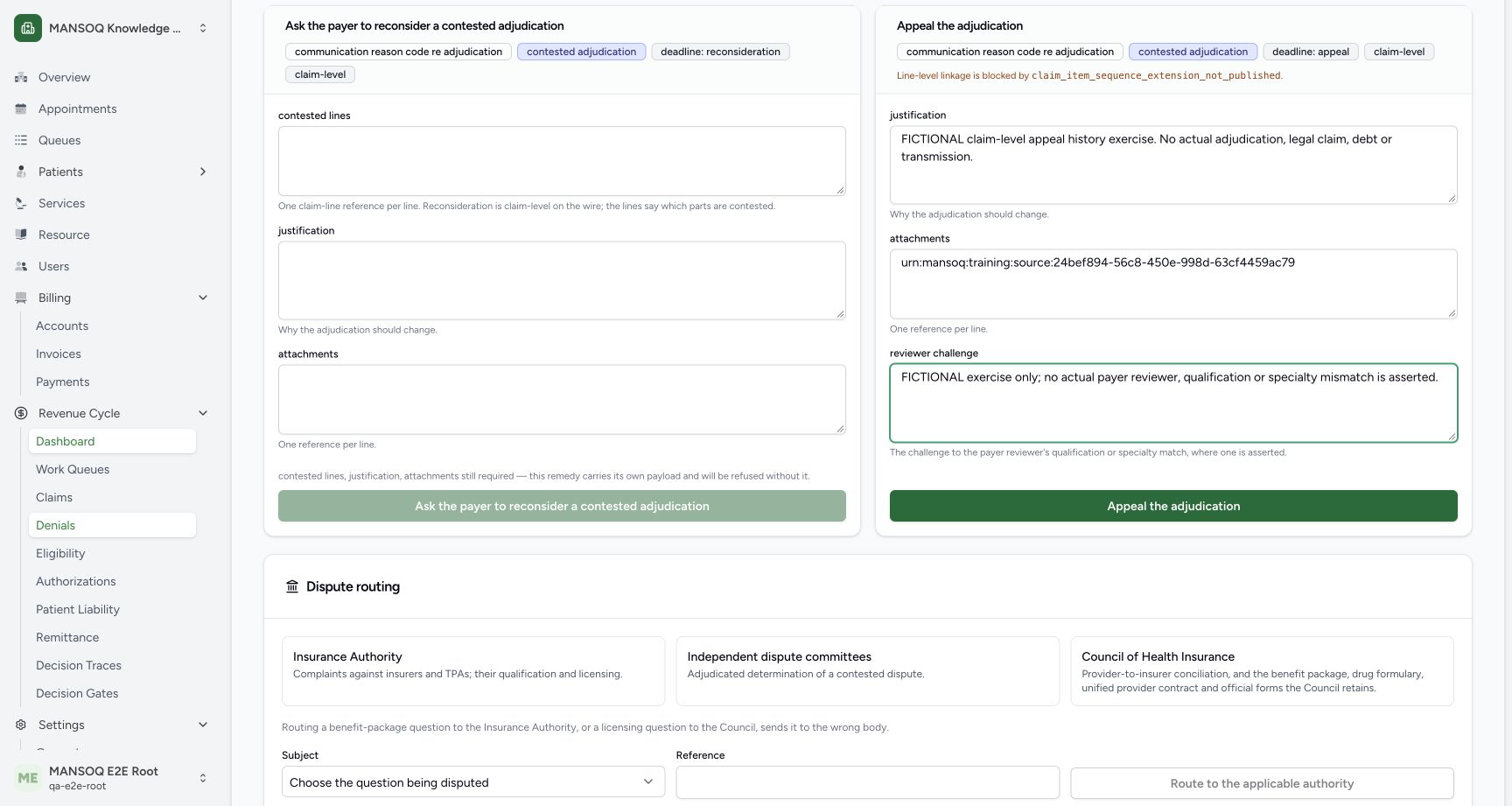Click the Queues list icon
The height and width of the screenshot is (806, 1512).
click(21, 140)
